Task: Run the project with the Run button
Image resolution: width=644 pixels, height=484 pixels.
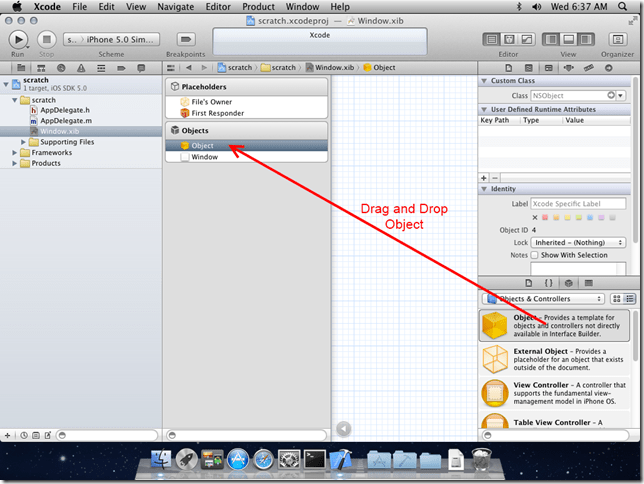Action: 18,39
